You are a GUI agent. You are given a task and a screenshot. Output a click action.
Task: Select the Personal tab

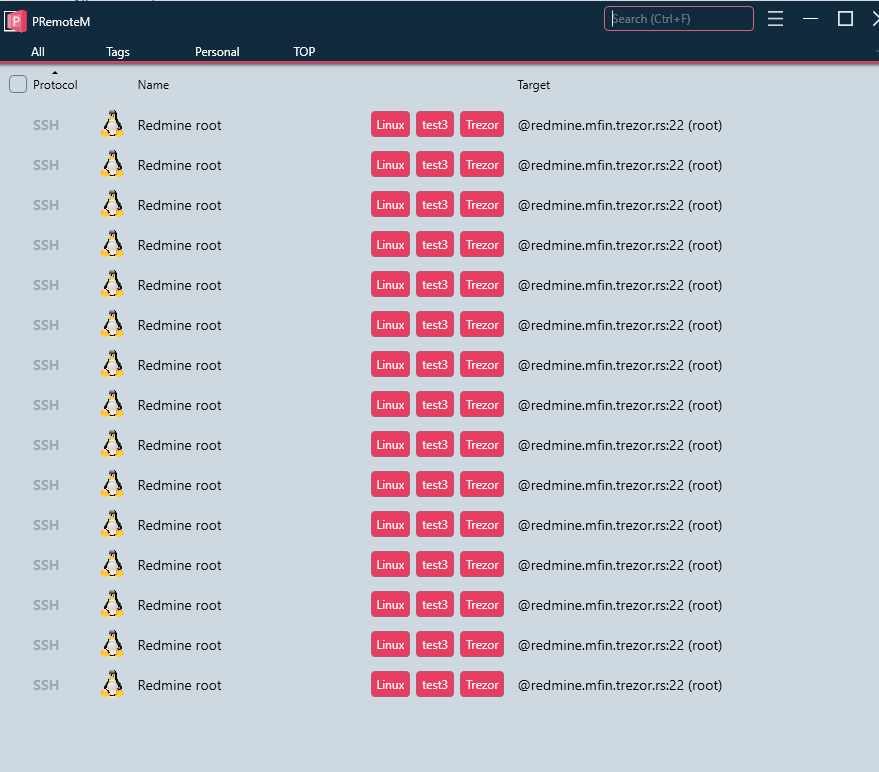point(217,52)
